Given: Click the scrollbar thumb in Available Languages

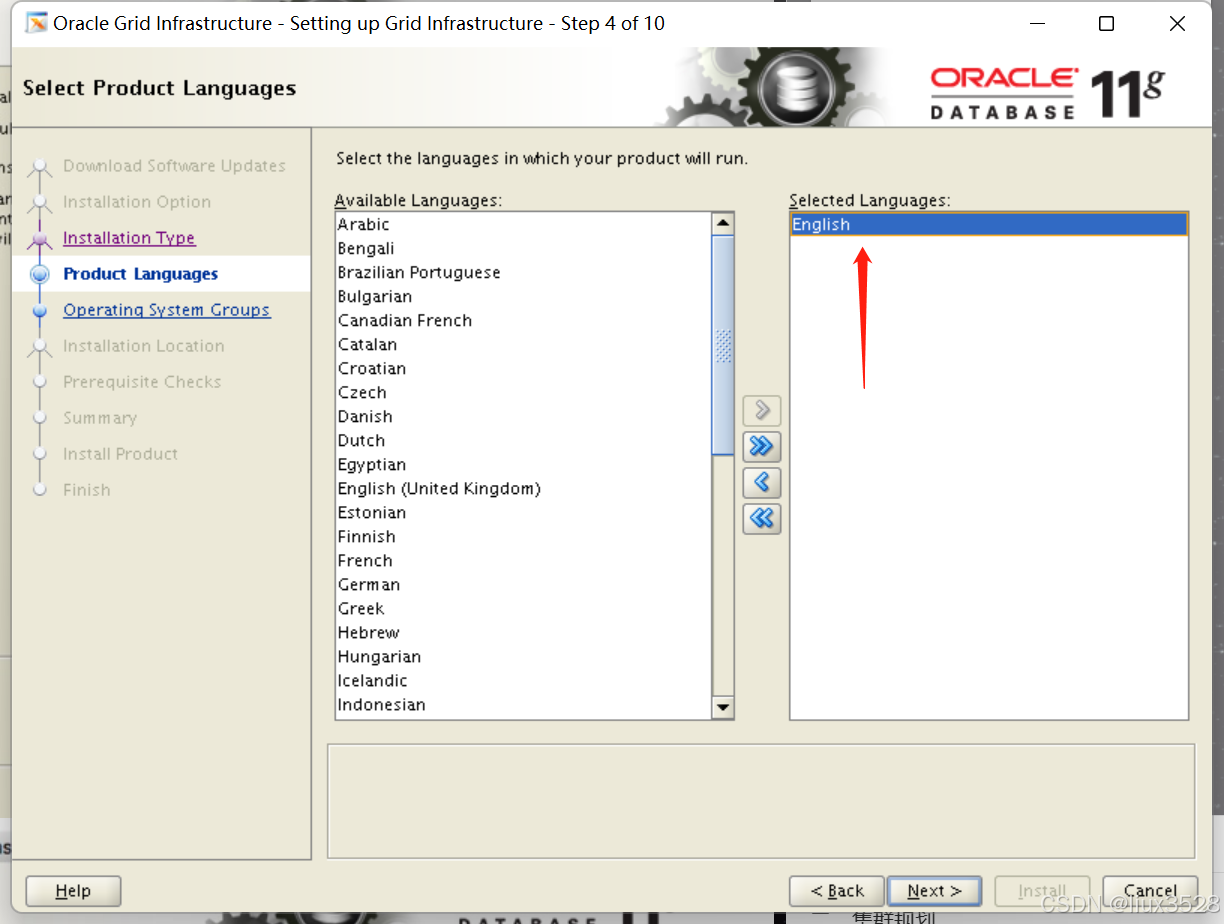Looking at the screenshot, I should [x=723, y=345].
